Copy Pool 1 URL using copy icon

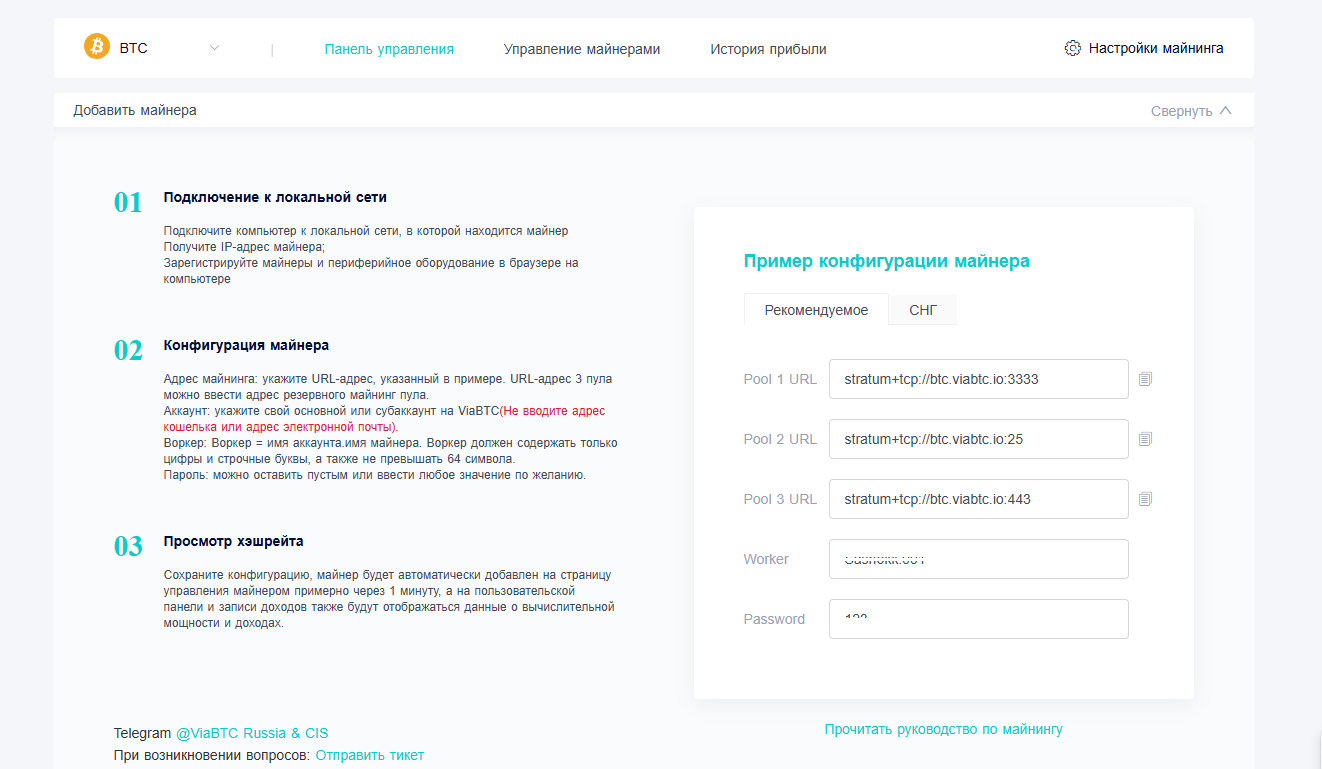pos(1145,378)
